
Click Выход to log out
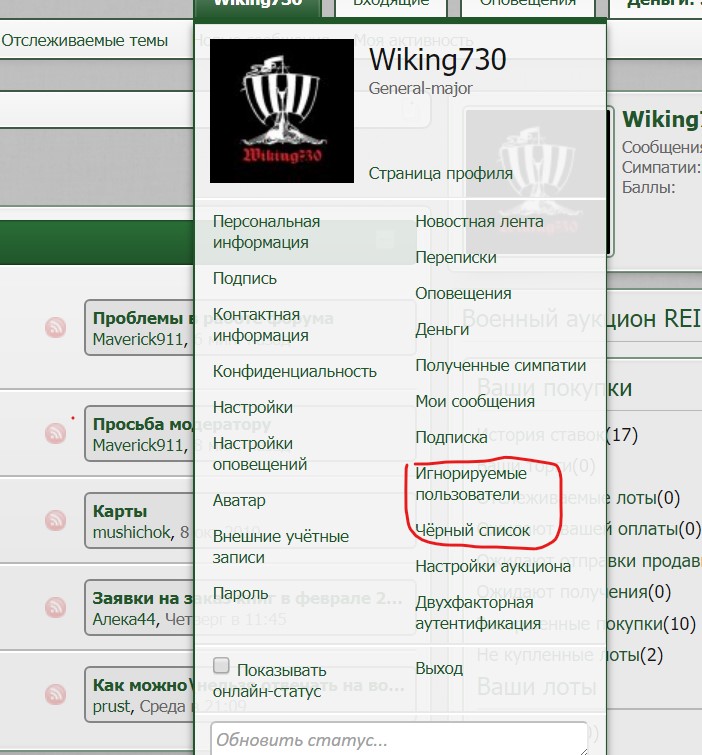(439, 668)
